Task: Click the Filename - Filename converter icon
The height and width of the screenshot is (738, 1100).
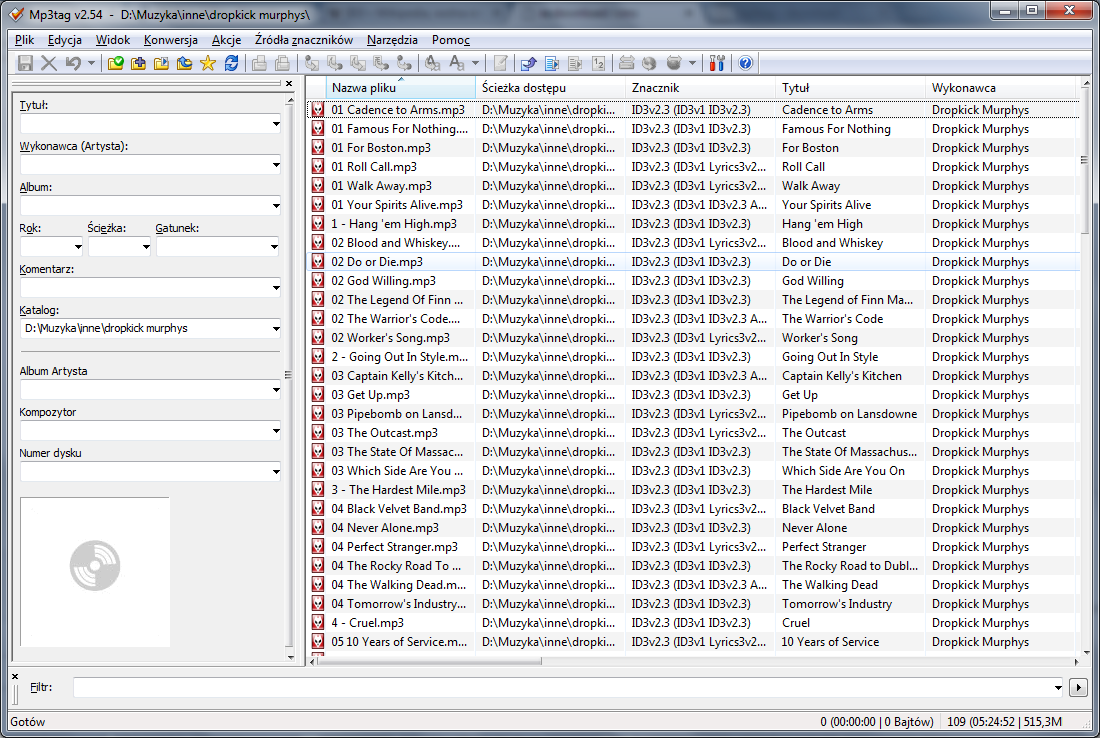Action: tap(358, 63)
